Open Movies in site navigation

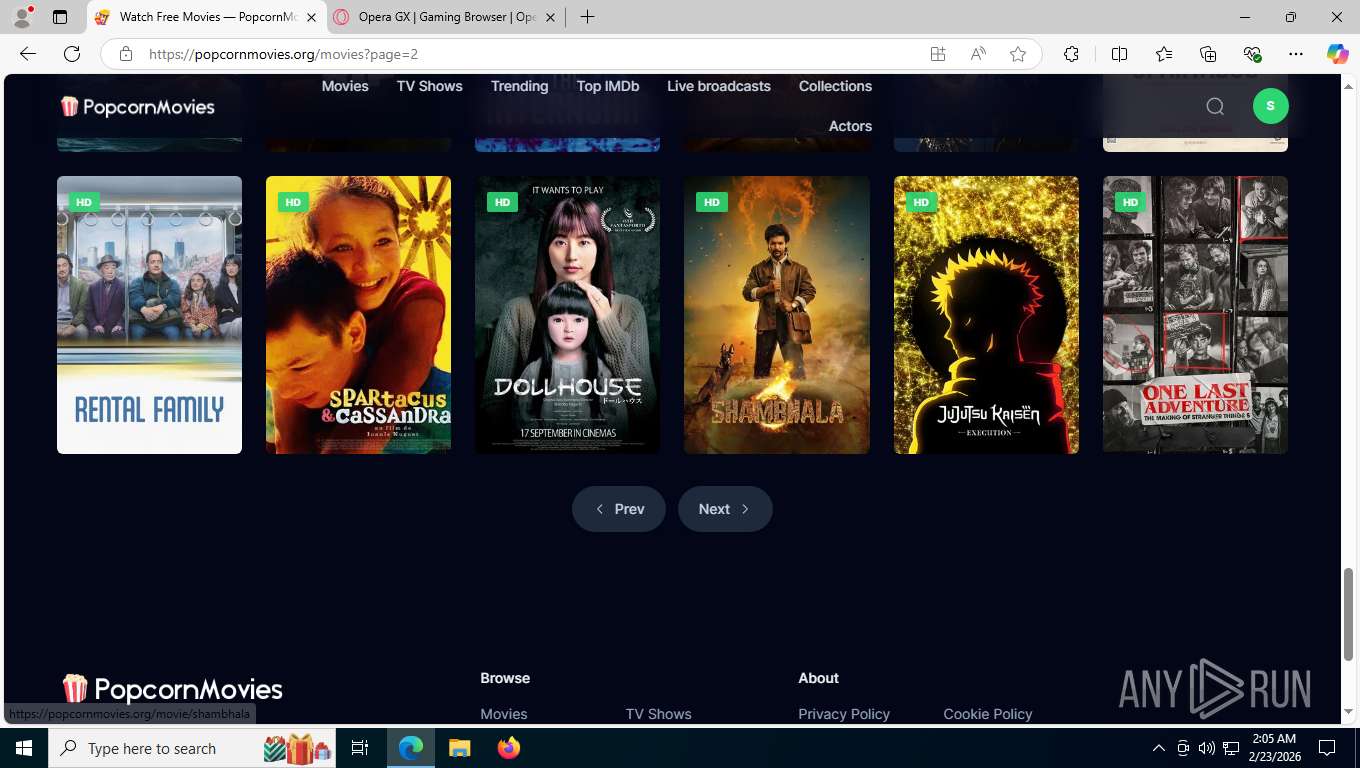(x=345, y=86)
